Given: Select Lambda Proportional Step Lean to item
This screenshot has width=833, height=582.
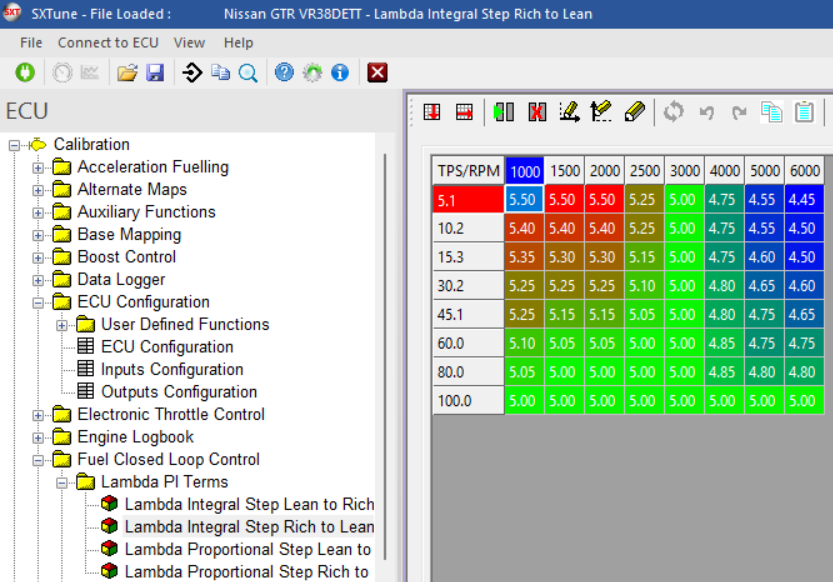Looking at the screenshot, I should click(x=248, y=549).
